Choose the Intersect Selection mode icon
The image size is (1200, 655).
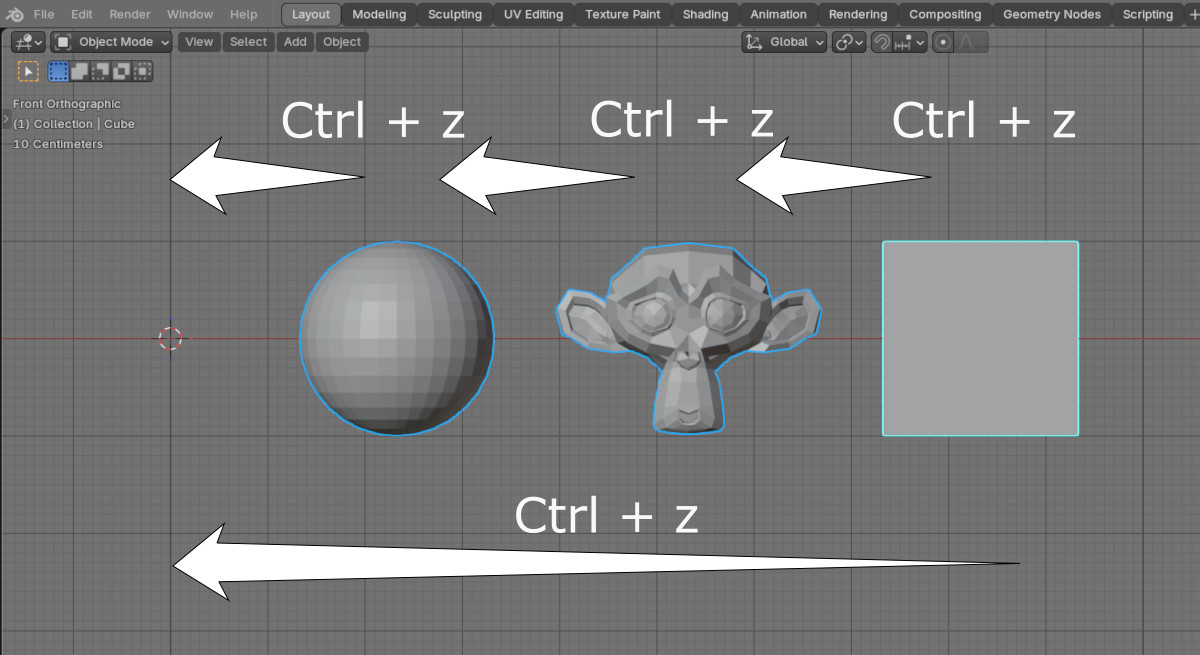click(143, 71)
